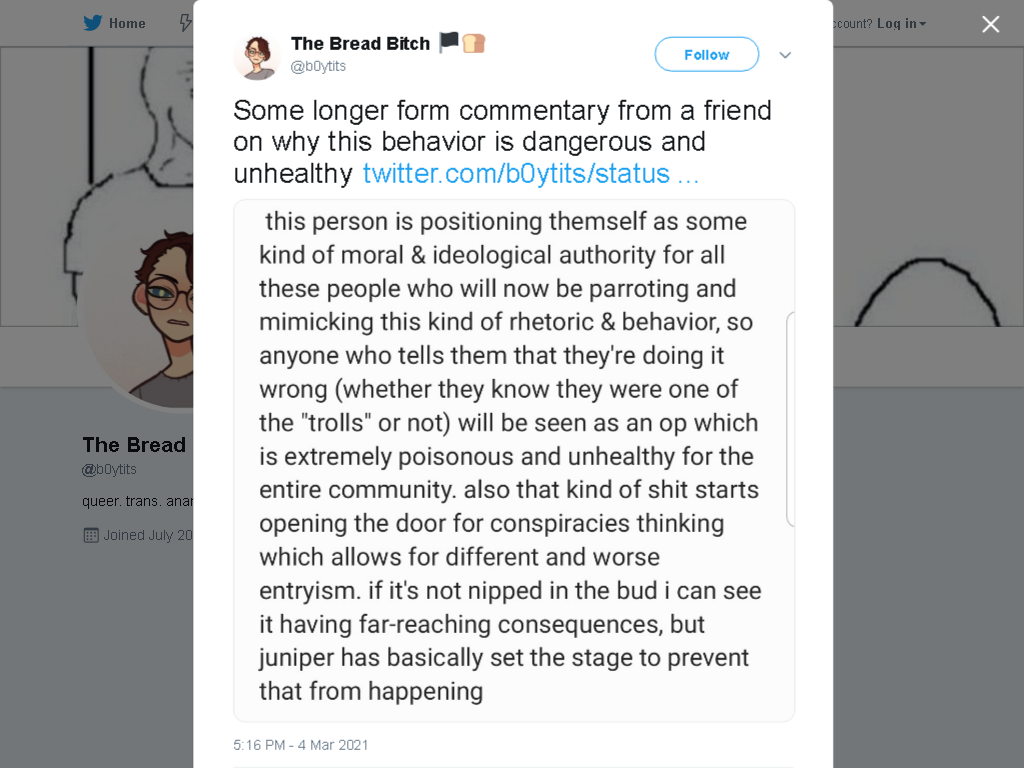Viewport: 1024px width, 768px height.
Task: Open the Moments lightning bolt icon
Action: 185,24
